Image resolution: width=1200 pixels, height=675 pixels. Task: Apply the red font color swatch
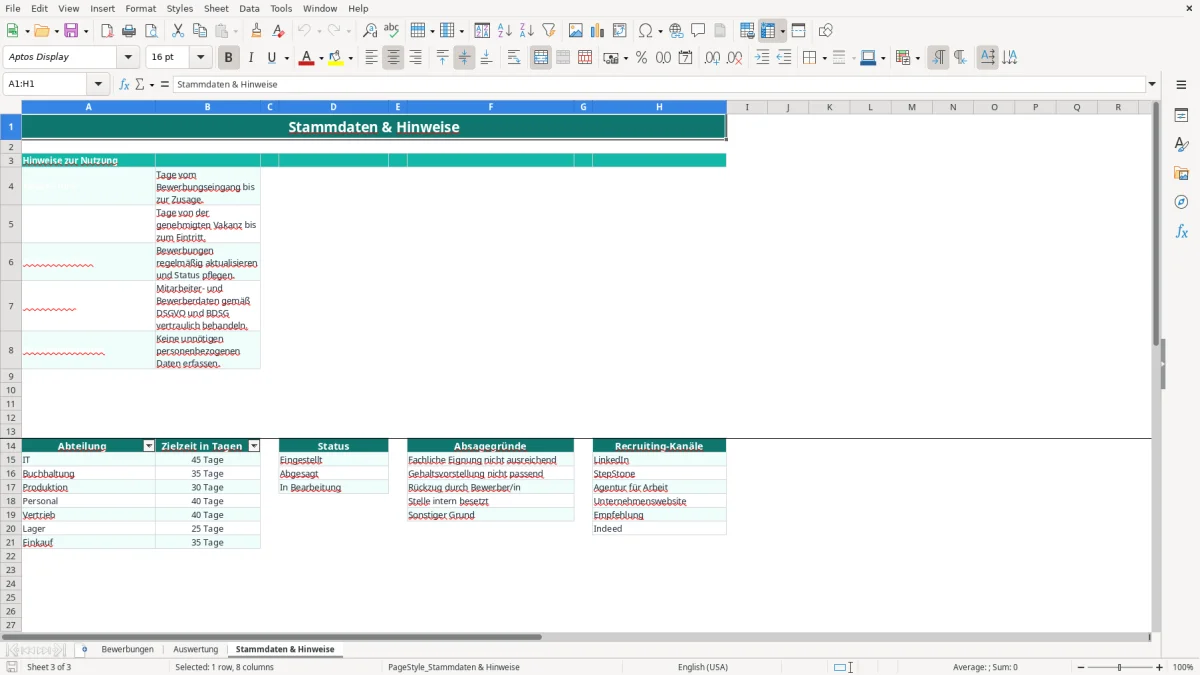click(x=308, y=58)
